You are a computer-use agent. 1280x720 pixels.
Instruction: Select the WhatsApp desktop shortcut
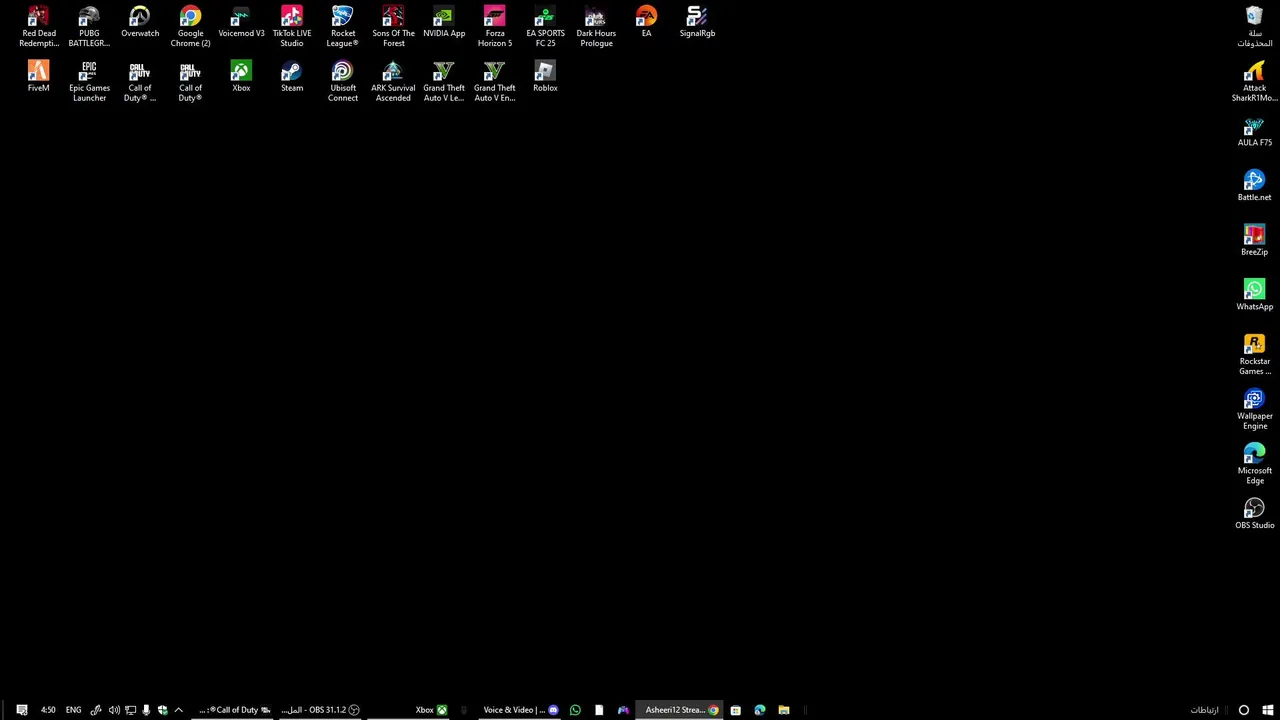pyautogui.click(x=1254, y=296)
